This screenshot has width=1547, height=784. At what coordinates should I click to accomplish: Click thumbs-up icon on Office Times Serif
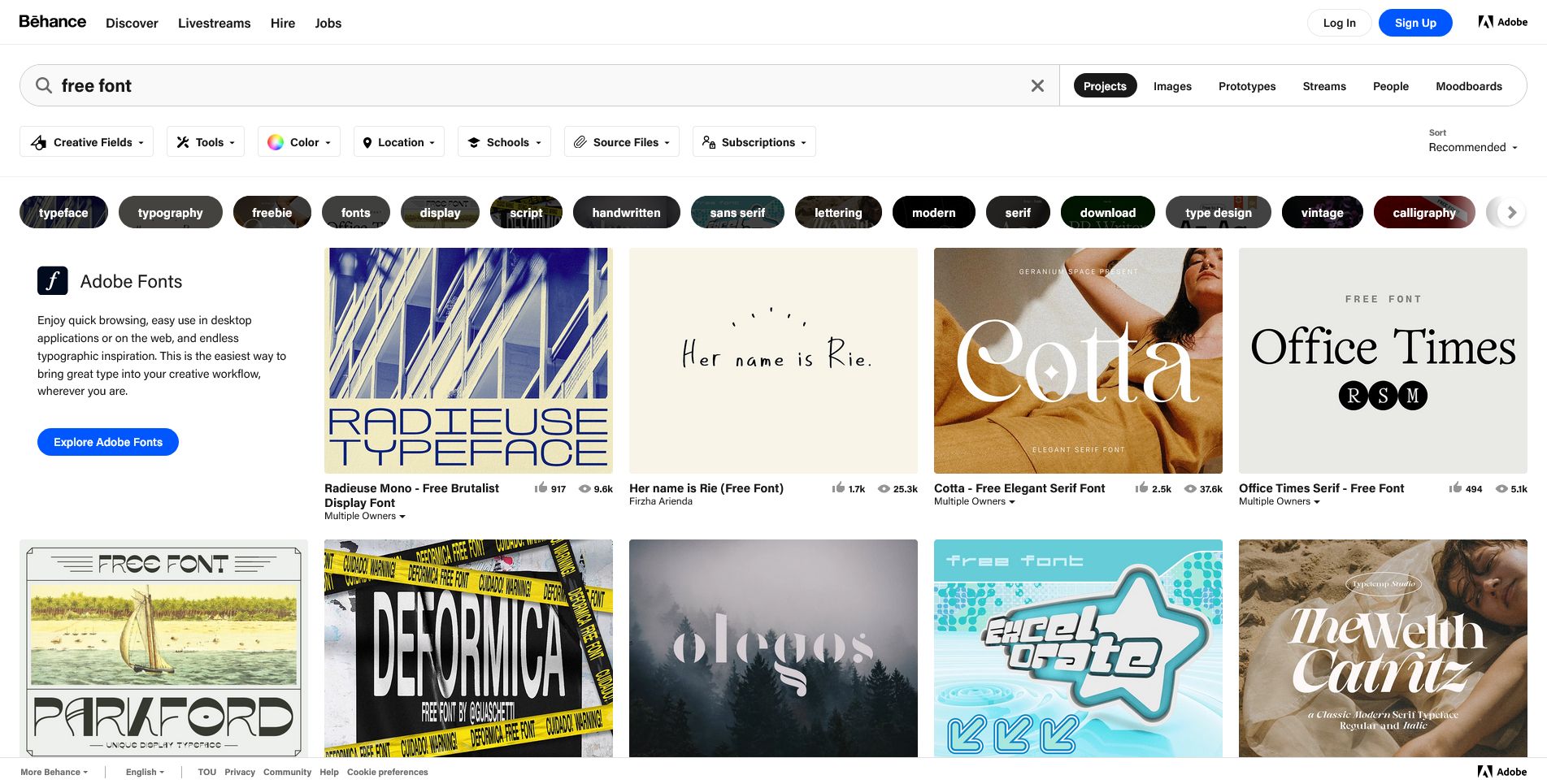click(x=1455, y=487)
